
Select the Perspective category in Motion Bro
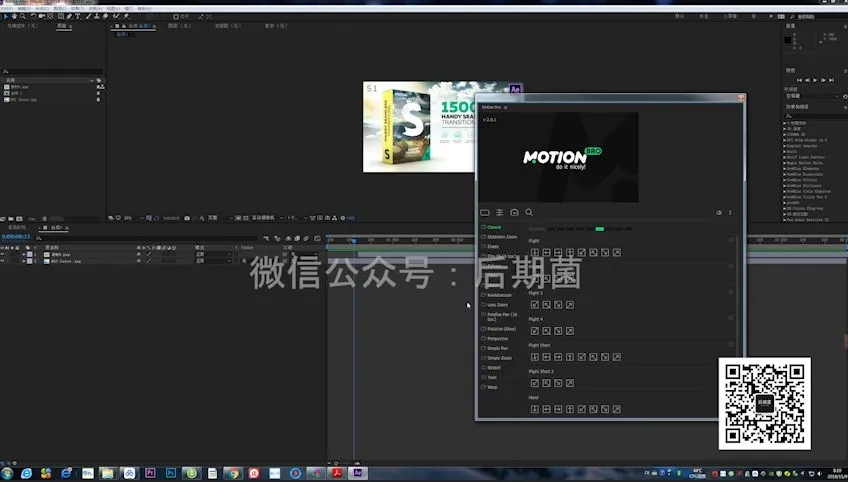point(497,339)
